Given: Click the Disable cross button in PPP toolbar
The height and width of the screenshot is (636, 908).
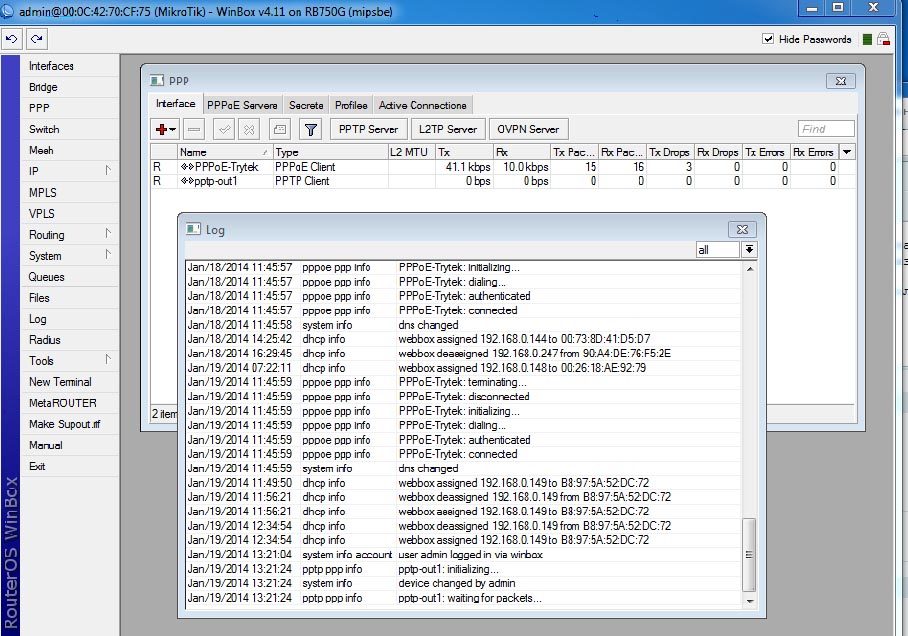Looking at the screenshot, I should coord(249,129).
